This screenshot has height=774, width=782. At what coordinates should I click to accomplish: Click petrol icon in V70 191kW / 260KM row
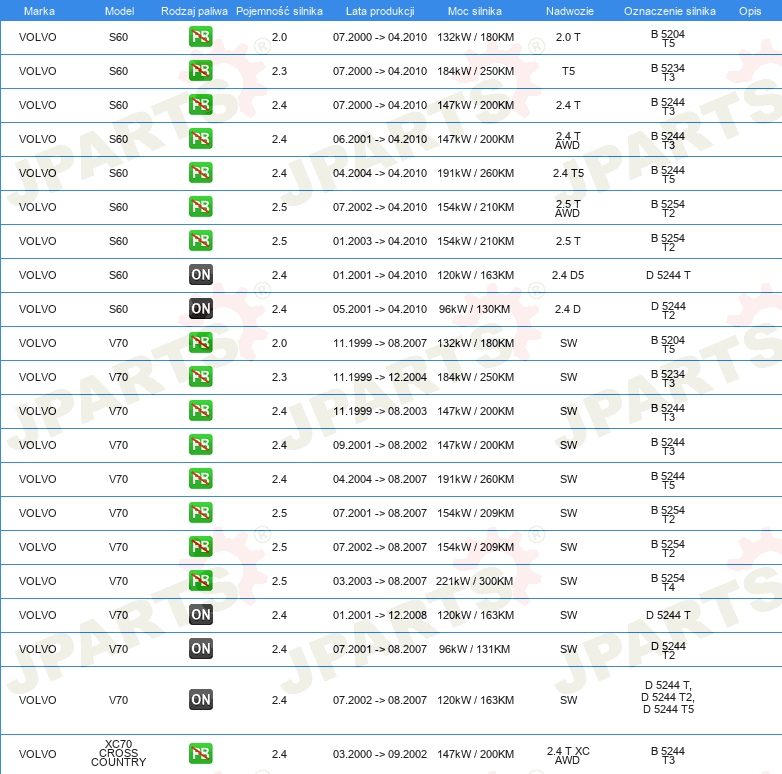click(201, 478)
